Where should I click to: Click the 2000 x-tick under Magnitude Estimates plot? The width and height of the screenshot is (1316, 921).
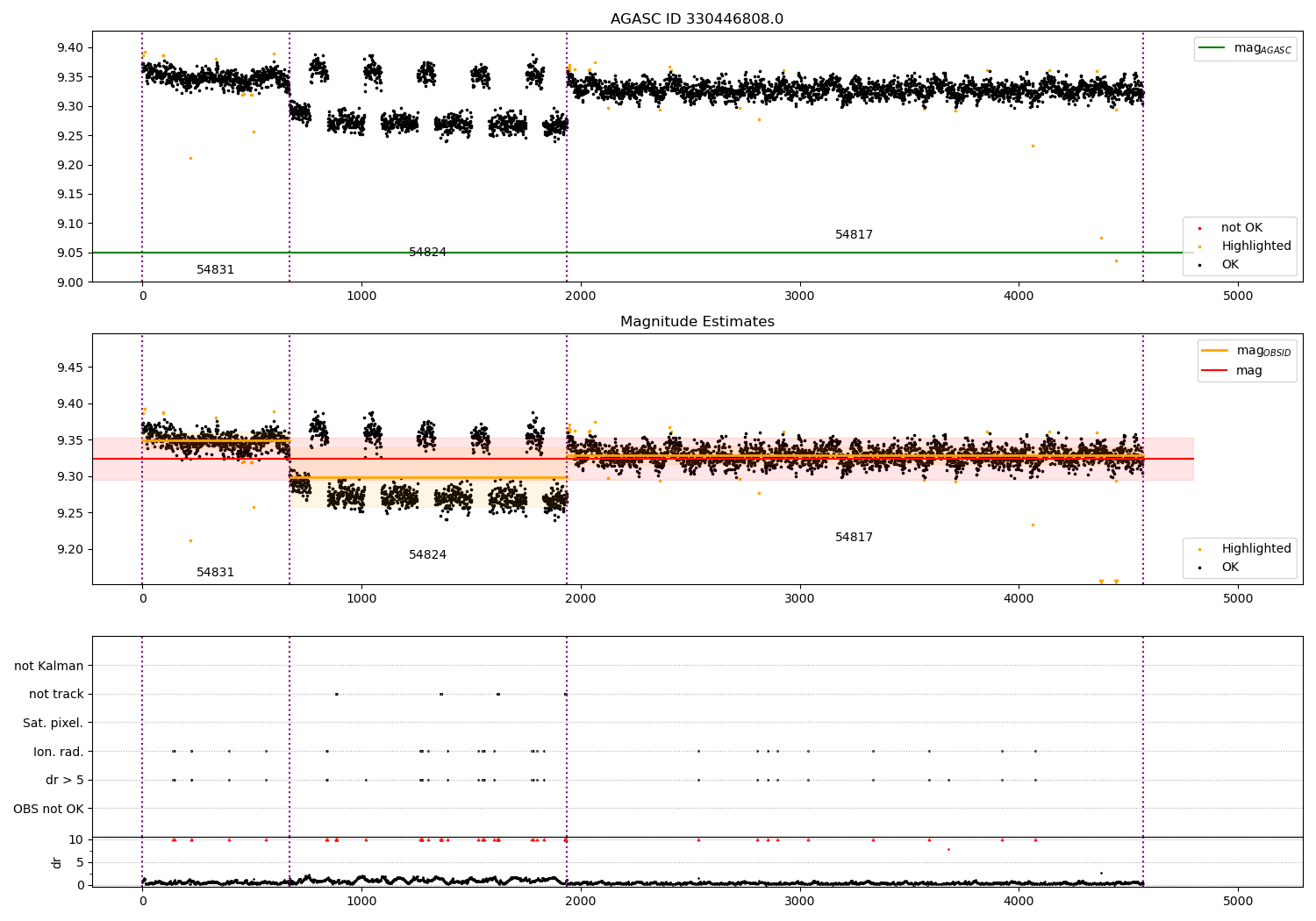pos(580,599)
